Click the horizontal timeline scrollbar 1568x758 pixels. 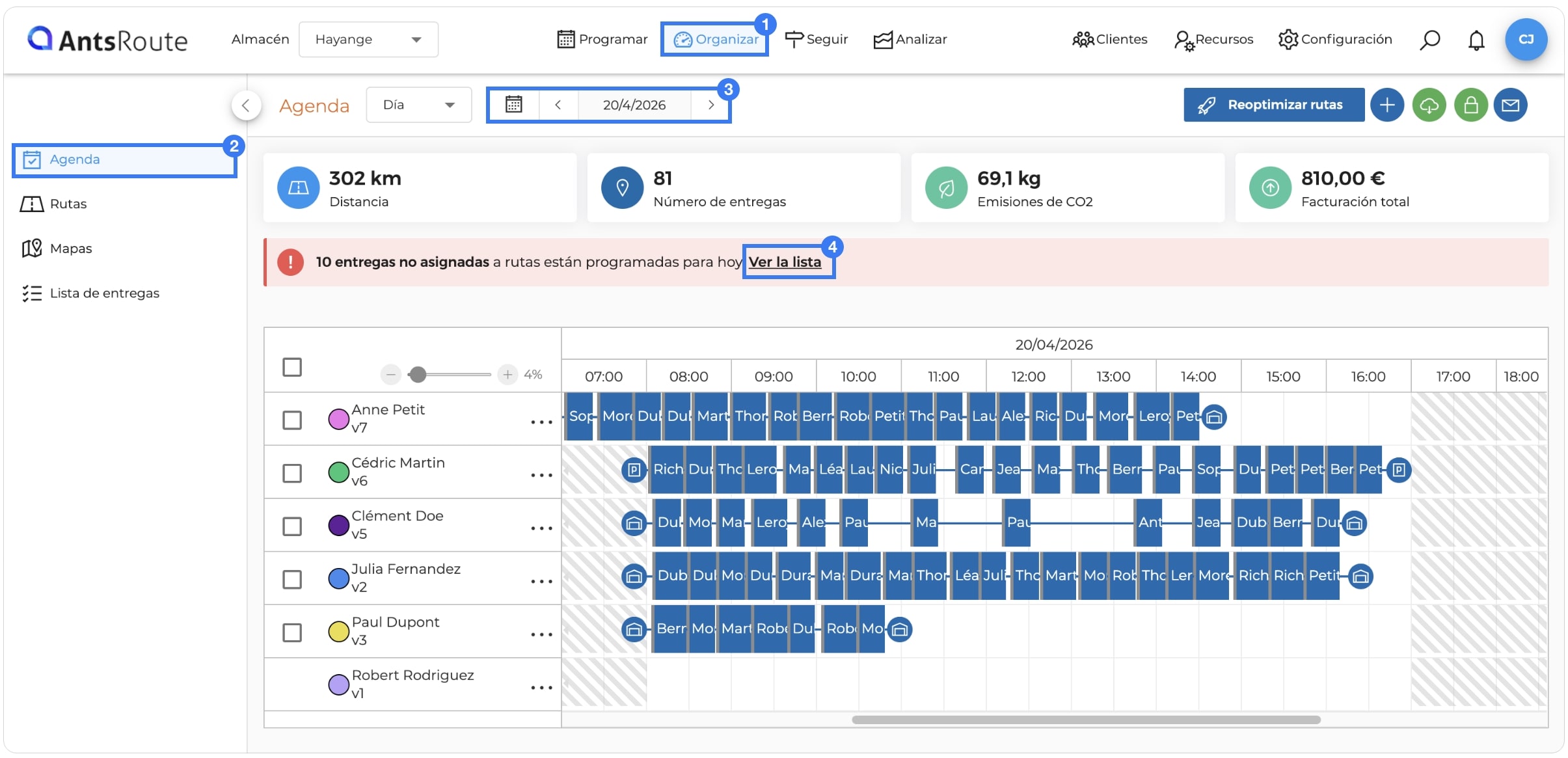click(x=1086, y=720)
